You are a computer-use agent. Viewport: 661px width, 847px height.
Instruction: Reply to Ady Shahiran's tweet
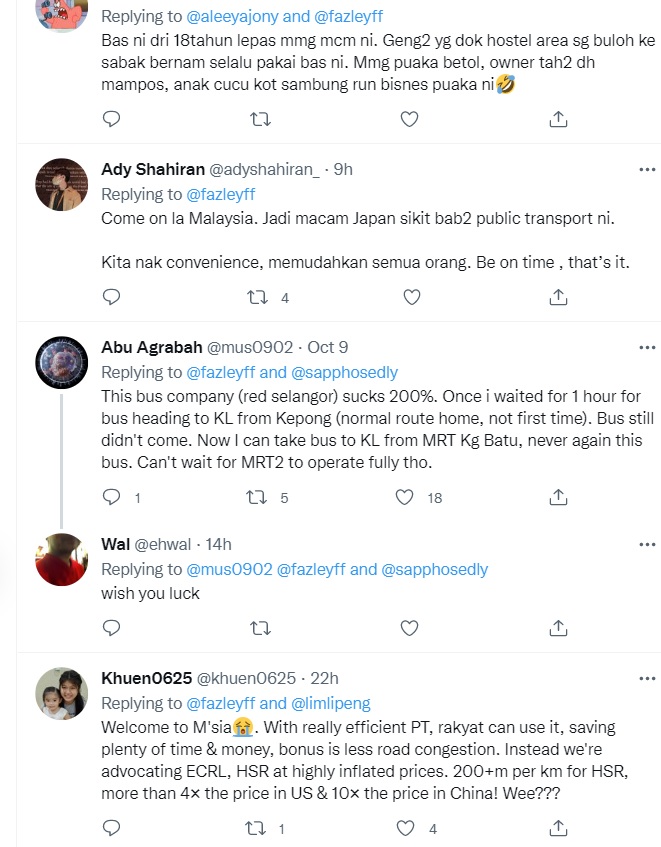click(112, 297)
